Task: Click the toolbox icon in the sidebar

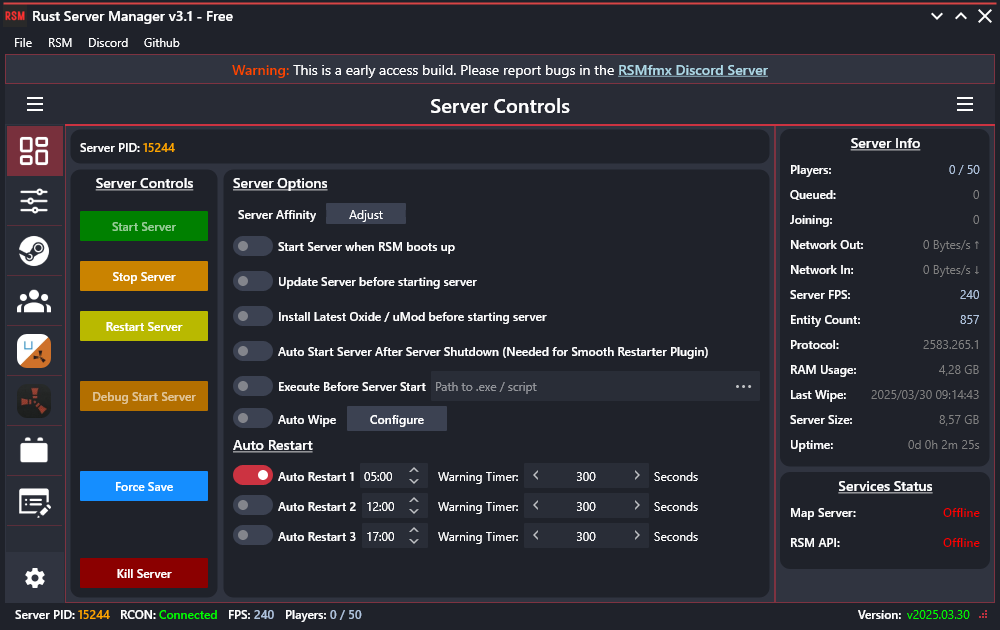Action: pos(34,451)
